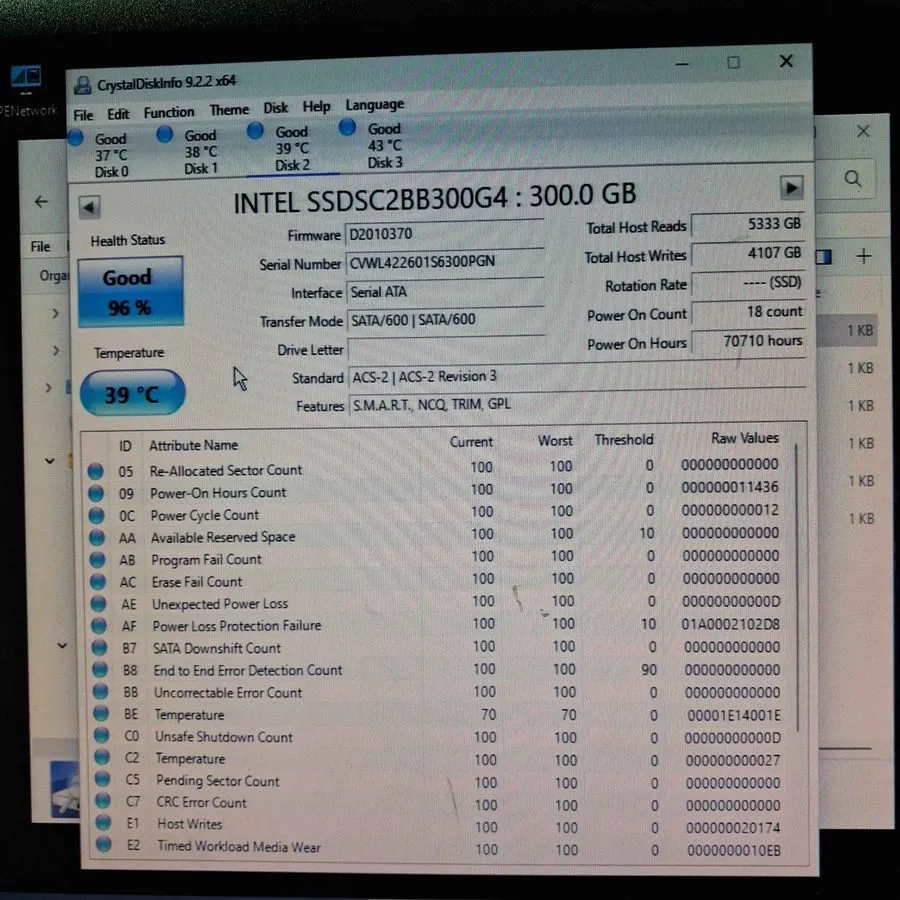Click Power On Hours value 70710 hours
Image resolution: width=900 pixels, height=900 pixels.
click(748, 341)
